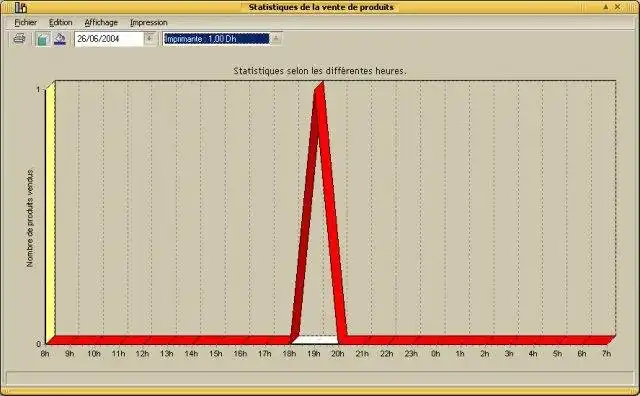640x396 pixels.
Task: Click the Nombre de produits vendus axis label
Action: click(30, 218)
